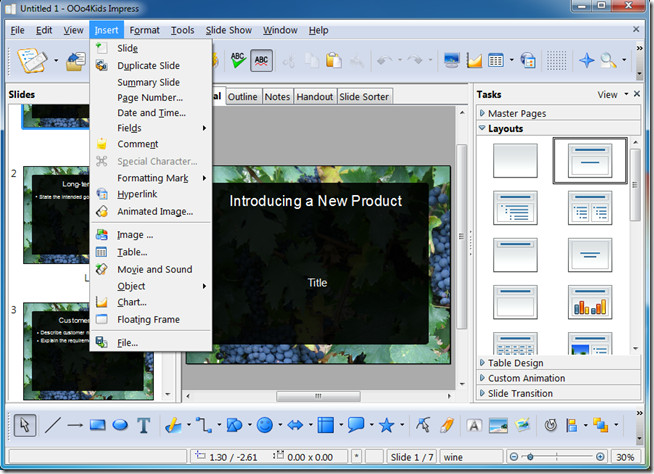The height and width of the screenshot is (474, 654).
Task: Choose the Callouts speech bubble tool
Action: click(356, 425)
